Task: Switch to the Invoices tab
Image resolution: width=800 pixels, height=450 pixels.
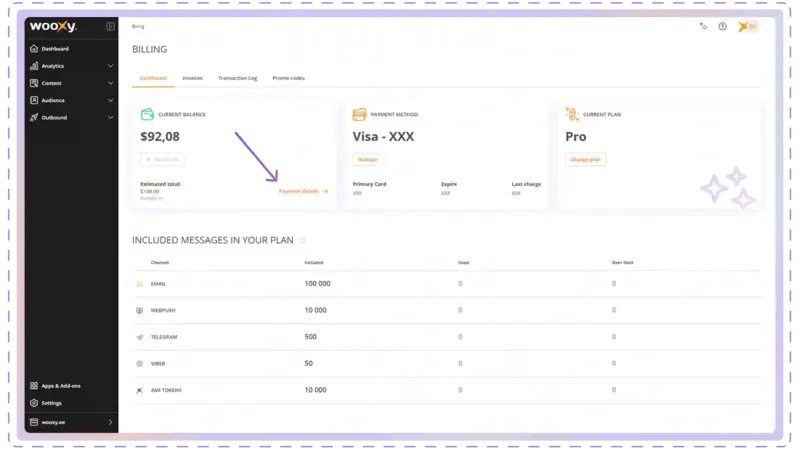Action: (192, 78)
